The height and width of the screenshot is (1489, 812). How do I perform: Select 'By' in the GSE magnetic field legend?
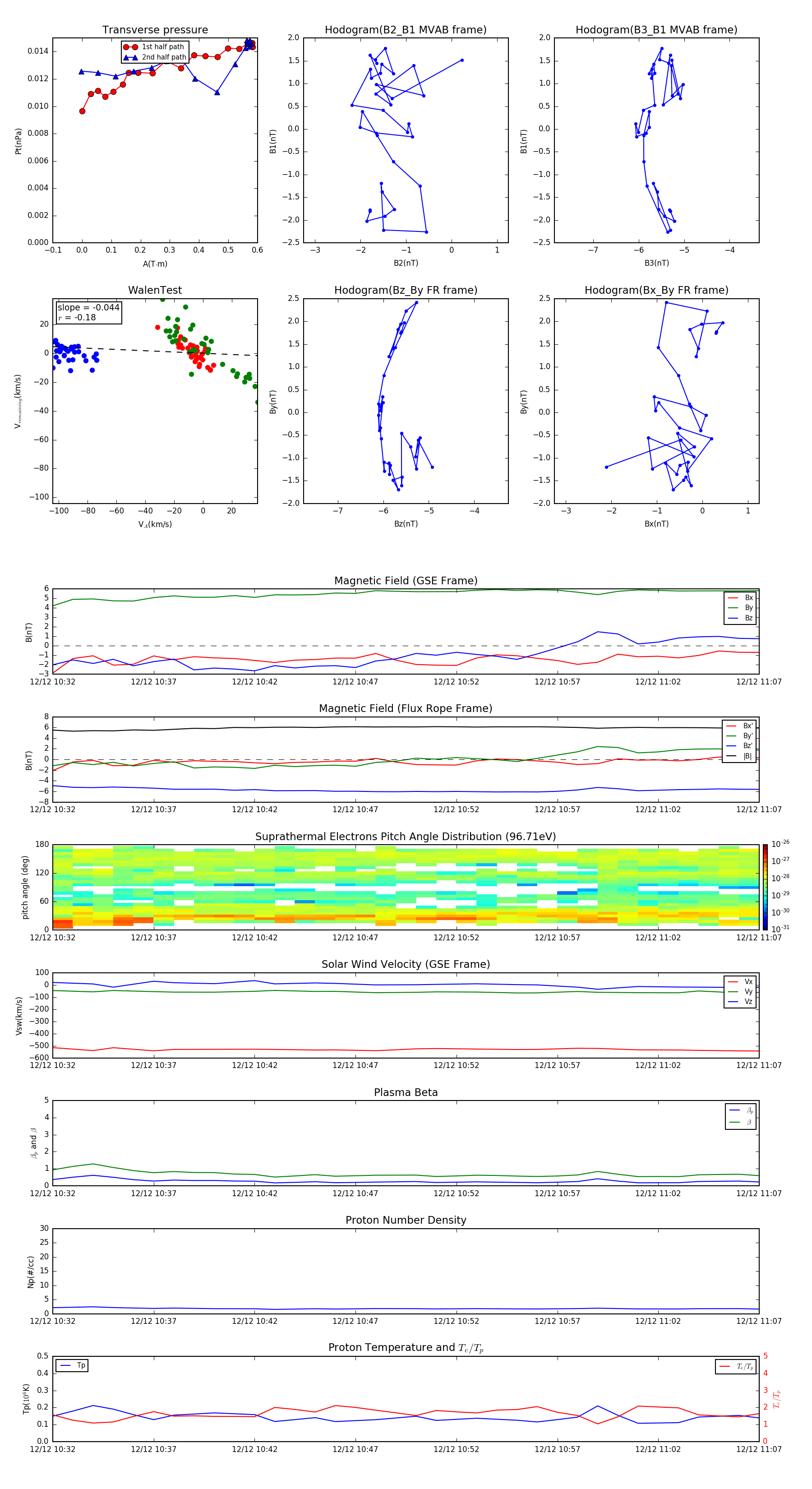[x=740, y=607]
